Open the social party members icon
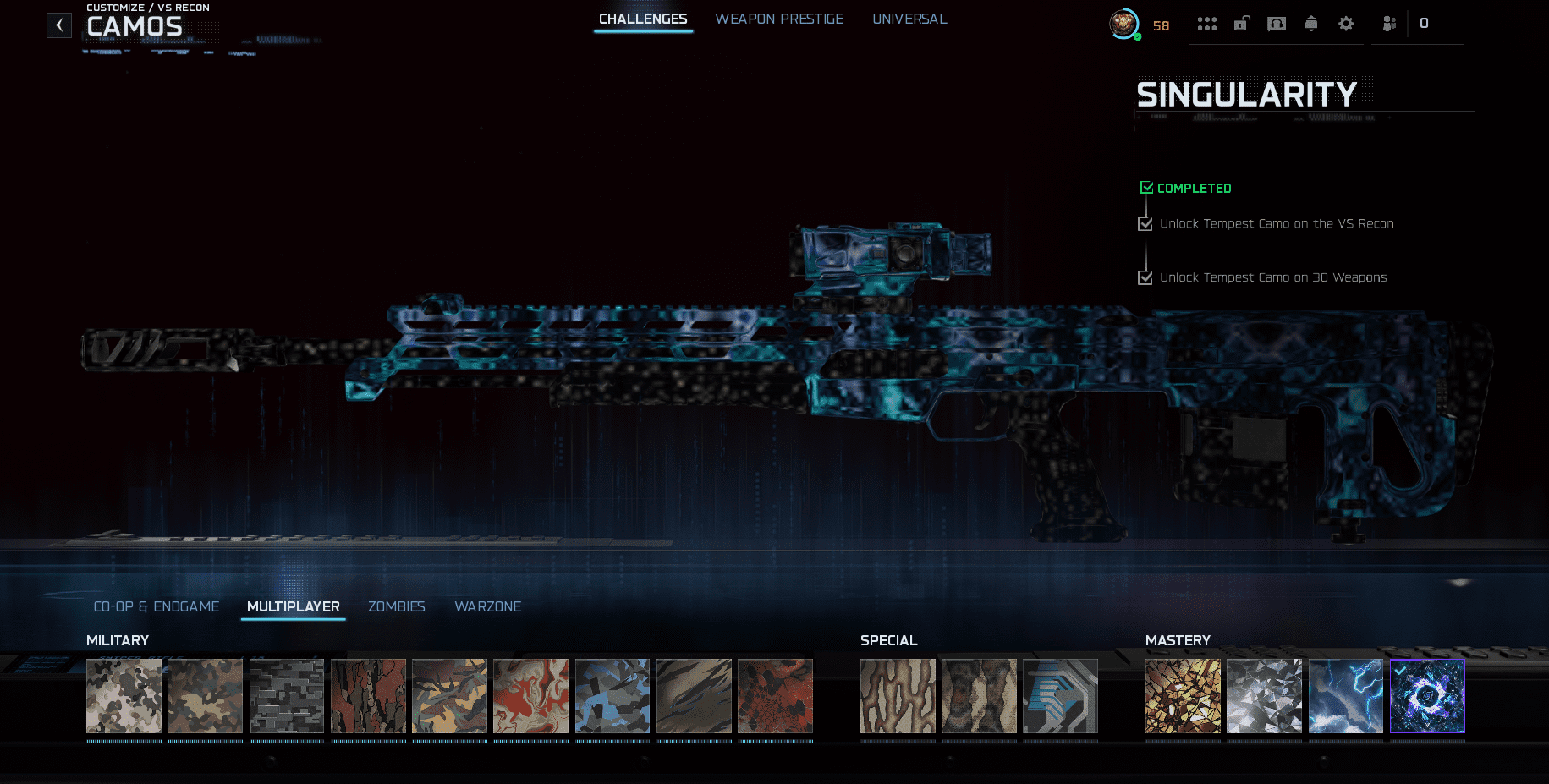Screen dimensions: 1549x784 [x=1388, y=24]
